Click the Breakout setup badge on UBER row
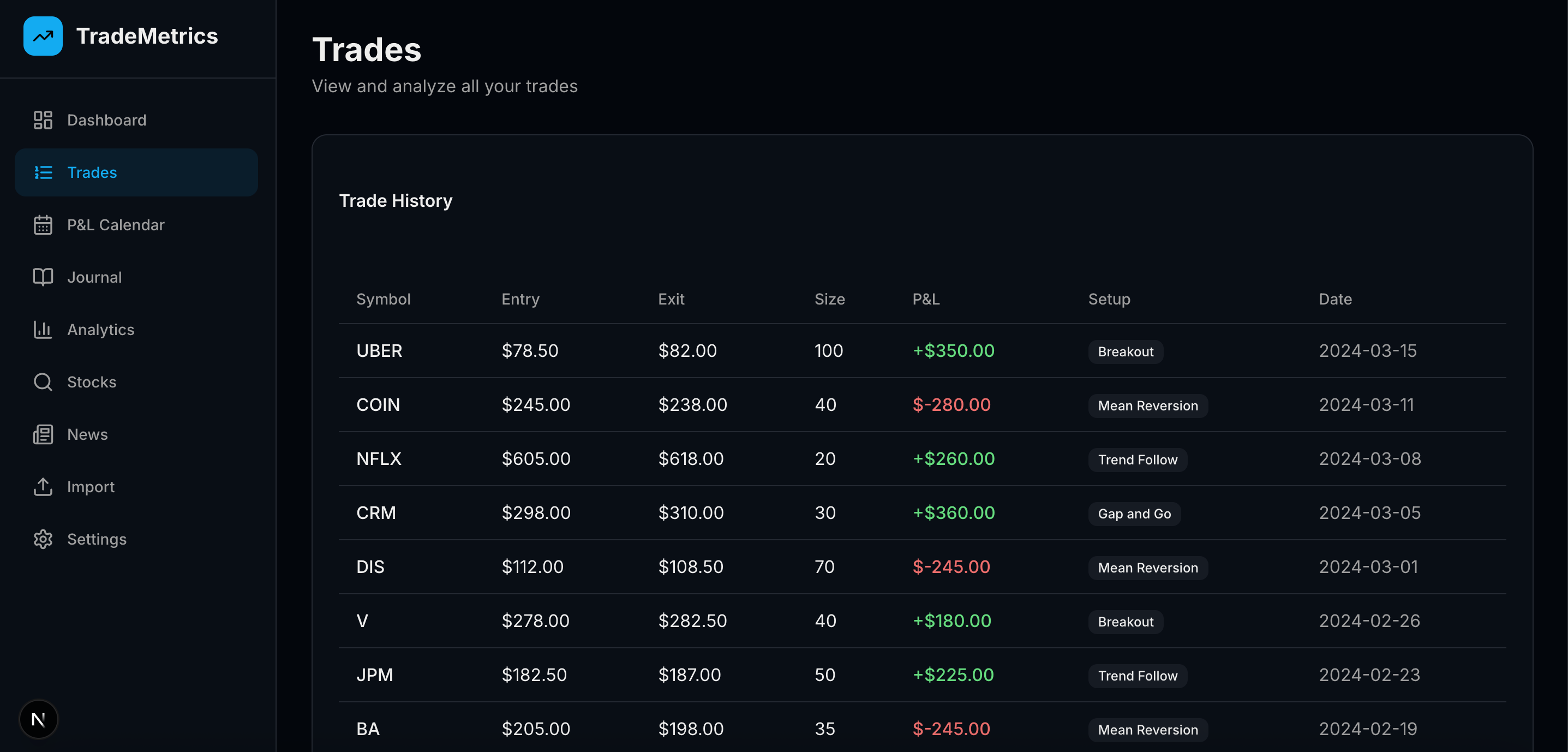 coord(1125,351)
